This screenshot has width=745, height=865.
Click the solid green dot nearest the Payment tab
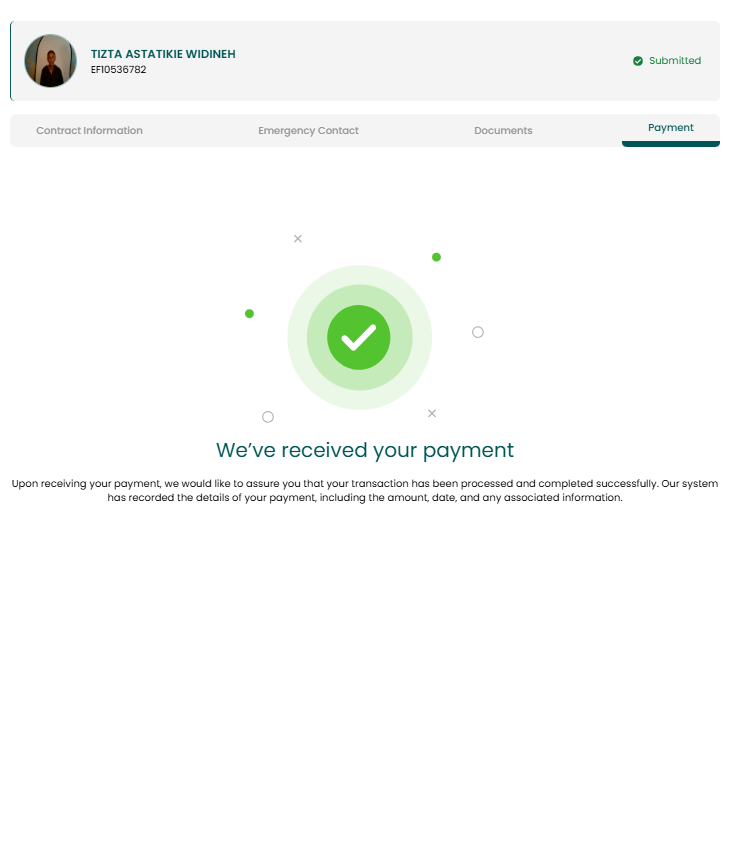(437, 257)
